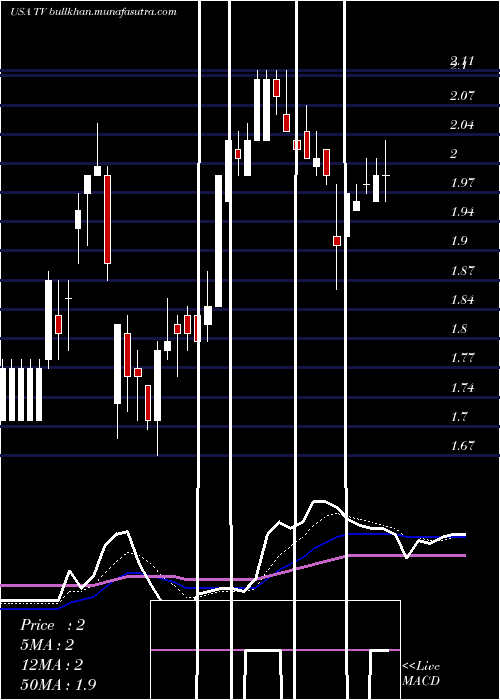Click the 1.87 price axis label

click(x=462, y=271)
